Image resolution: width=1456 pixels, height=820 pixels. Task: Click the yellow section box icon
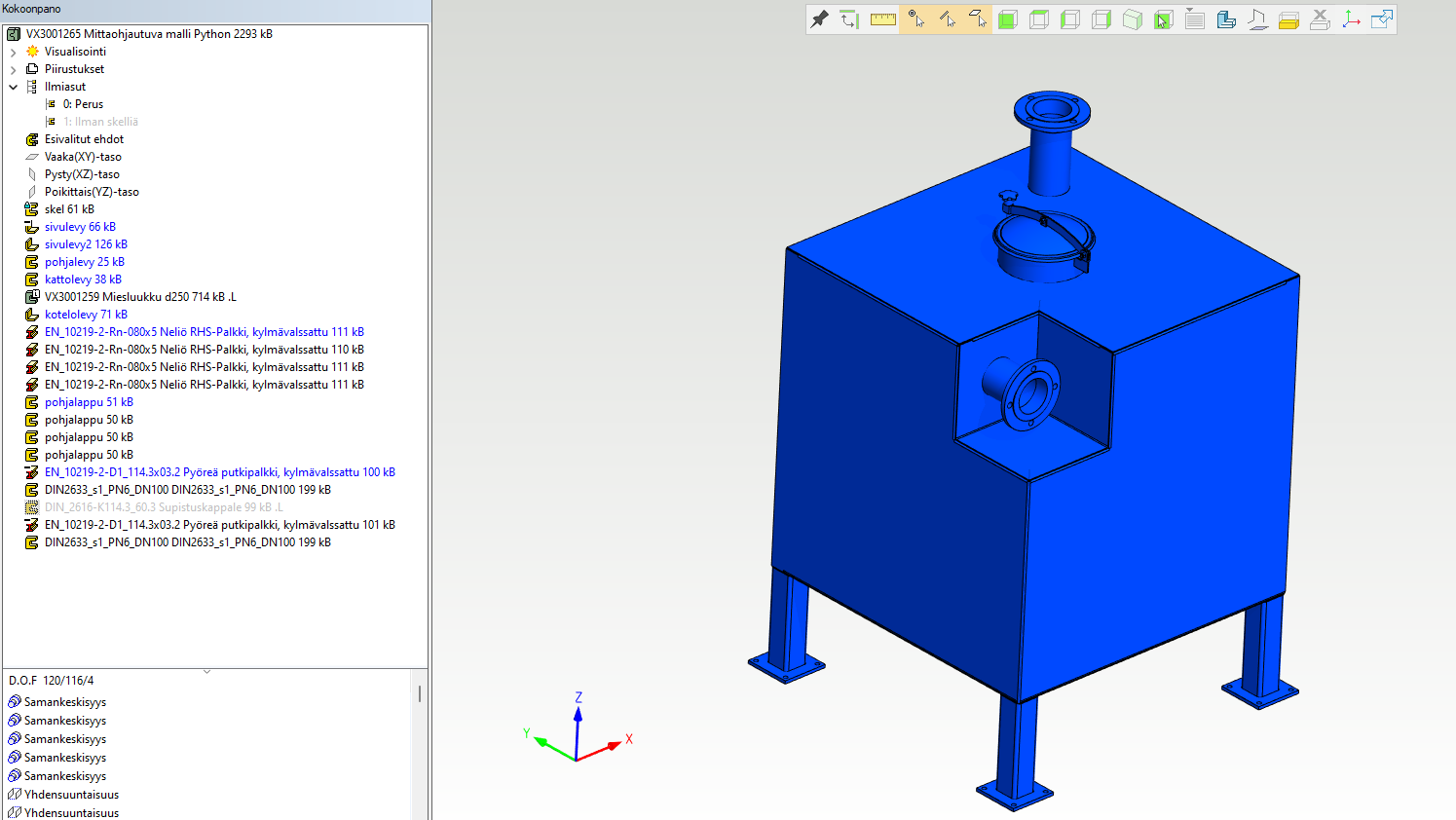(1288, 19)
